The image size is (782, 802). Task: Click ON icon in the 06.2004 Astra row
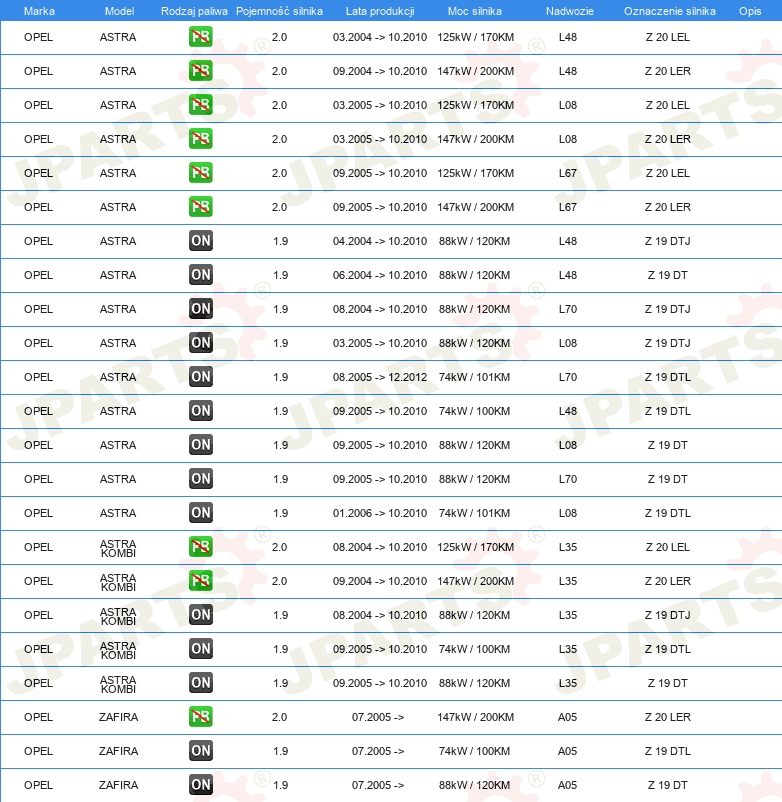(201, 275)
